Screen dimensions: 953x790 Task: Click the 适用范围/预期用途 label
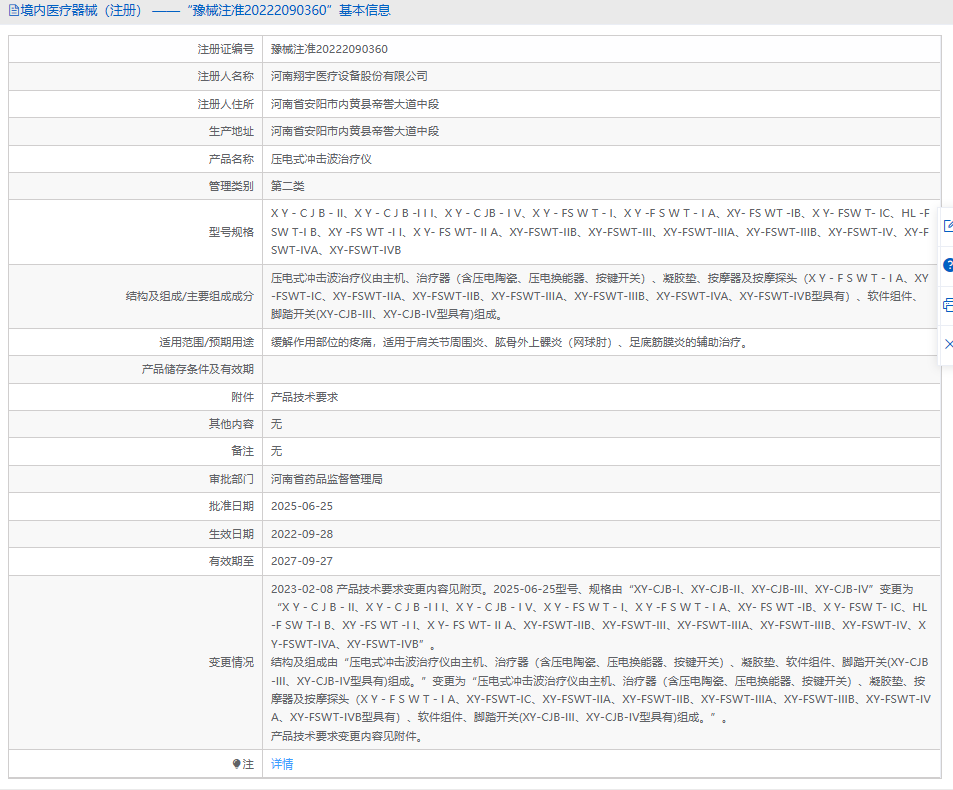click(207, 342)
